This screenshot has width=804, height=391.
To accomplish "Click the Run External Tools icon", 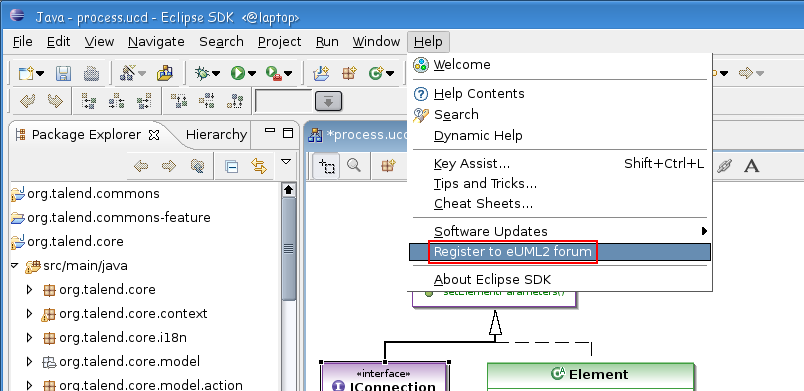I will (x=273, y=74).
